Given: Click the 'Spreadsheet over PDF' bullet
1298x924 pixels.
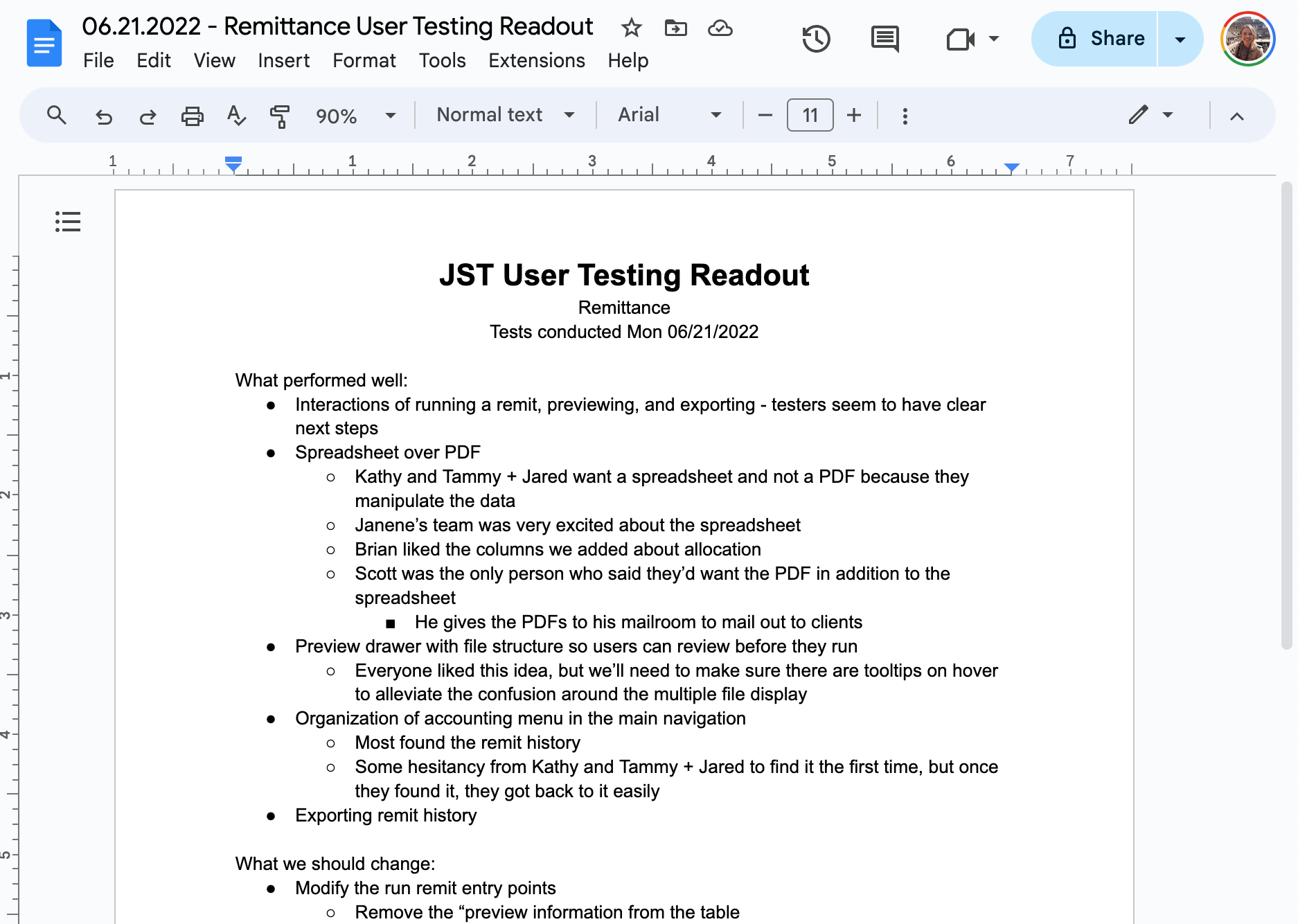Looking at the screenshot, I should tap(388, 452).
